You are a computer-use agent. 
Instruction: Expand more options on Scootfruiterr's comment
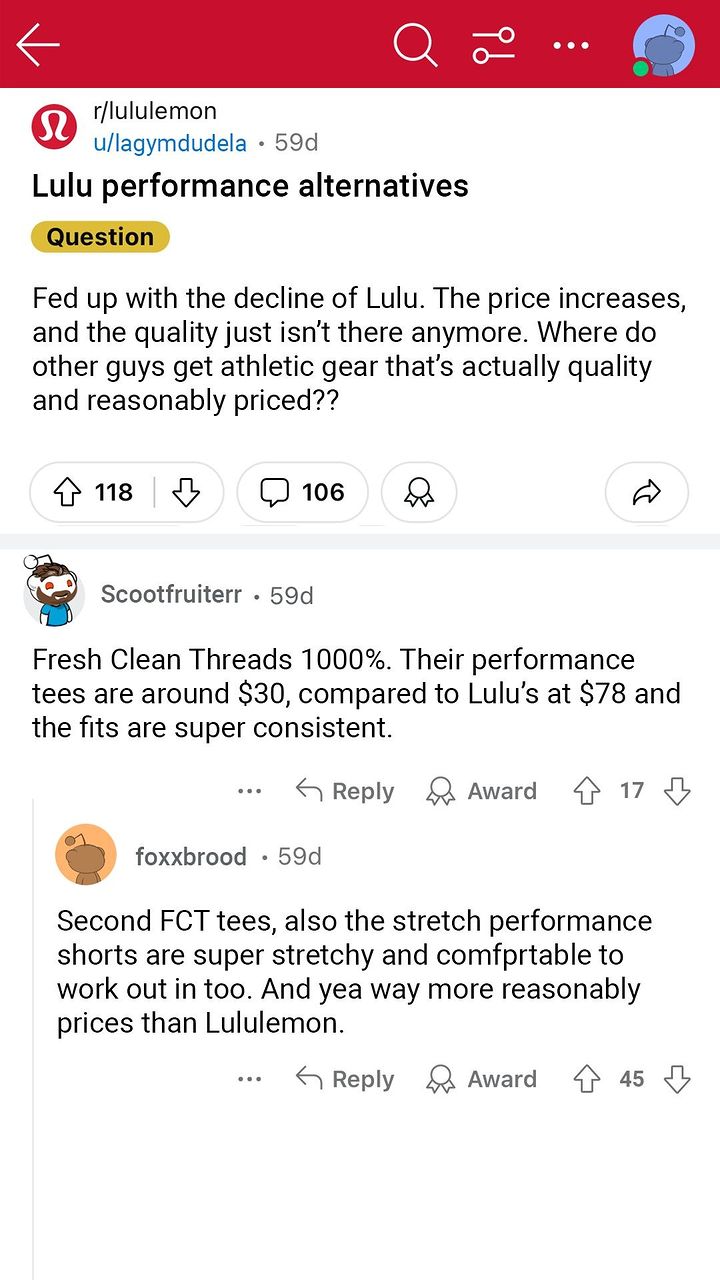tap(250, 791)
